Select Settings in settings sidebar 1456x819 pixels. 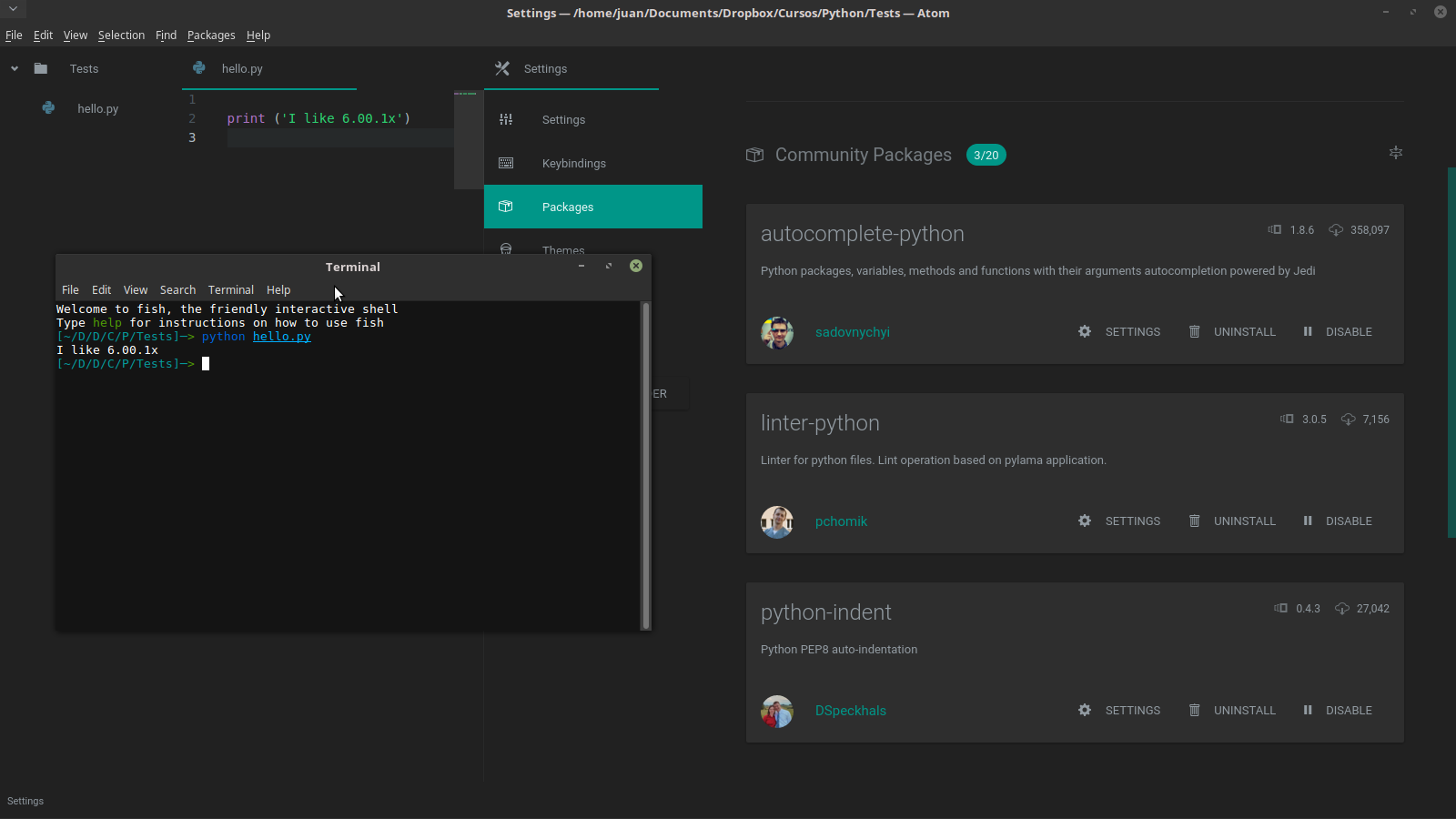[593, 119]
